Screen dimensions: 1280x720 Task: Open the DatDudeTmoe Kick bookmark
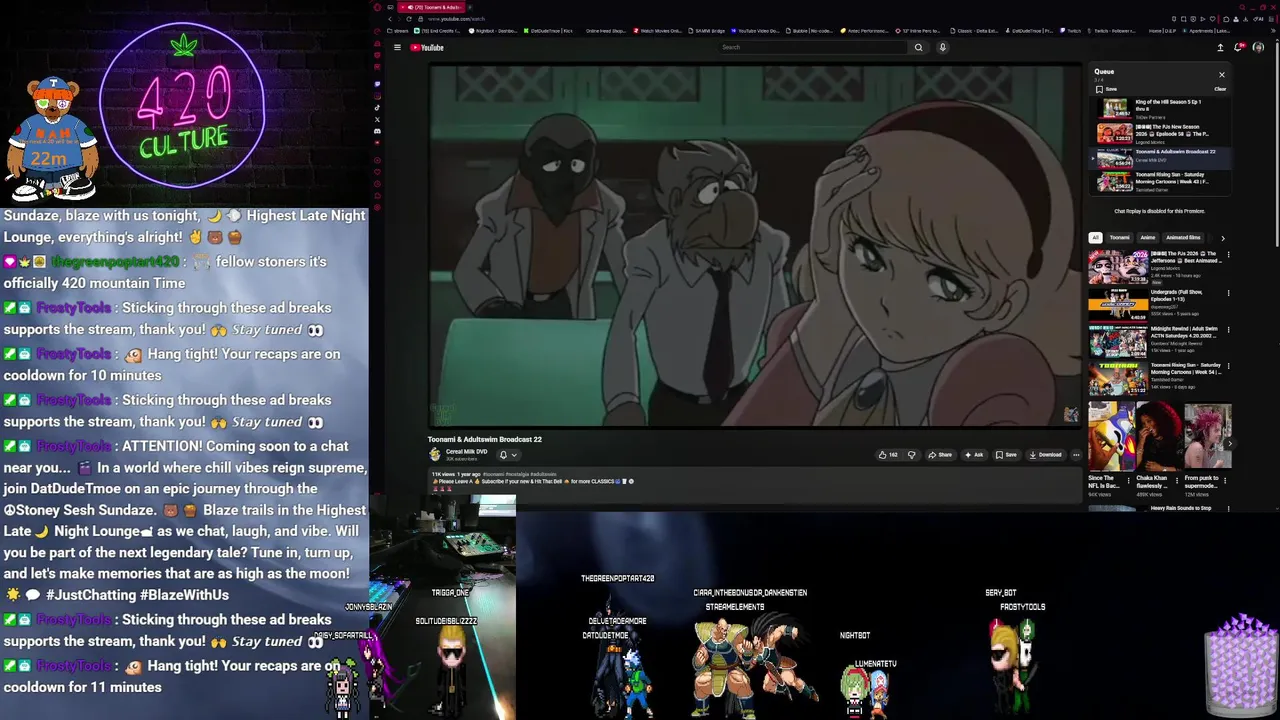tap(546, 31)
